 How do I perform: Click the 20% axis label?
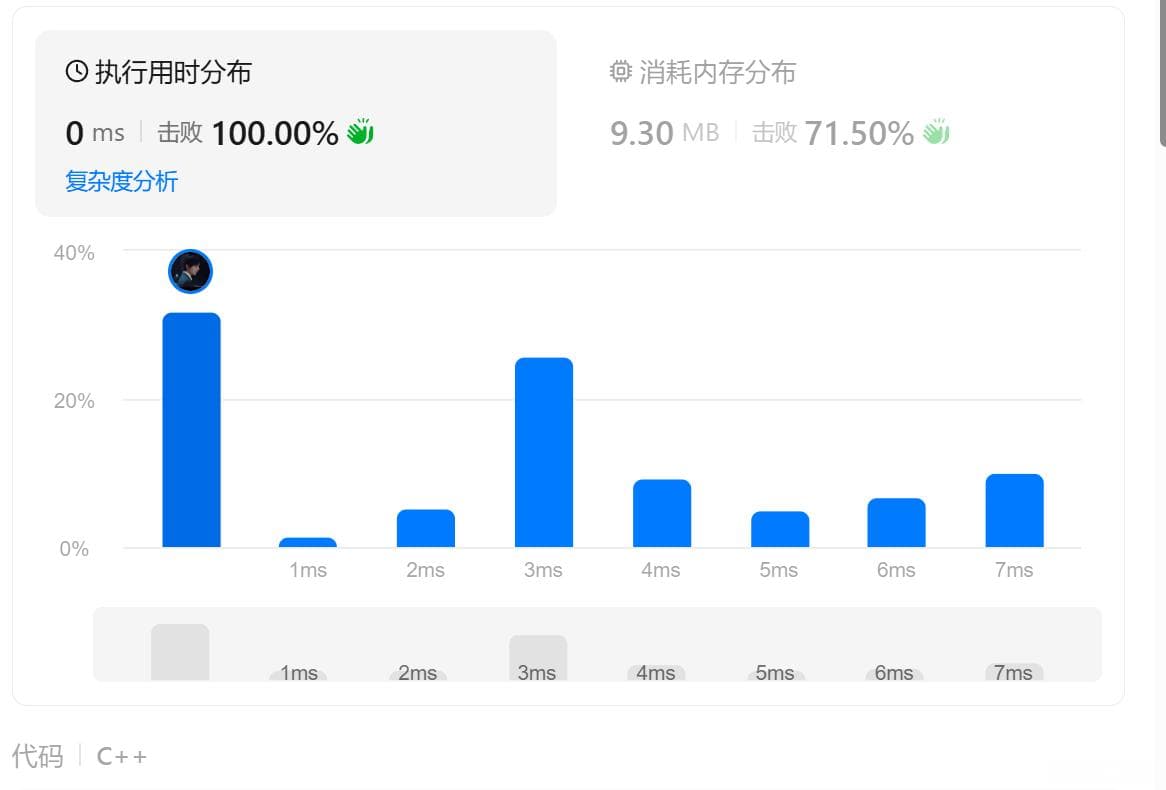(74, 401)
